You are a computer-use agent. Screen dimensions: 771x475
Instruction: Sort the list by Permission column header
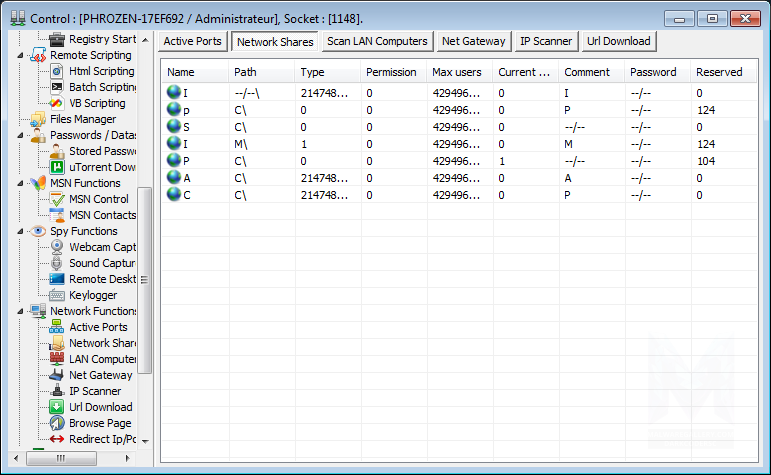(391, 72)
